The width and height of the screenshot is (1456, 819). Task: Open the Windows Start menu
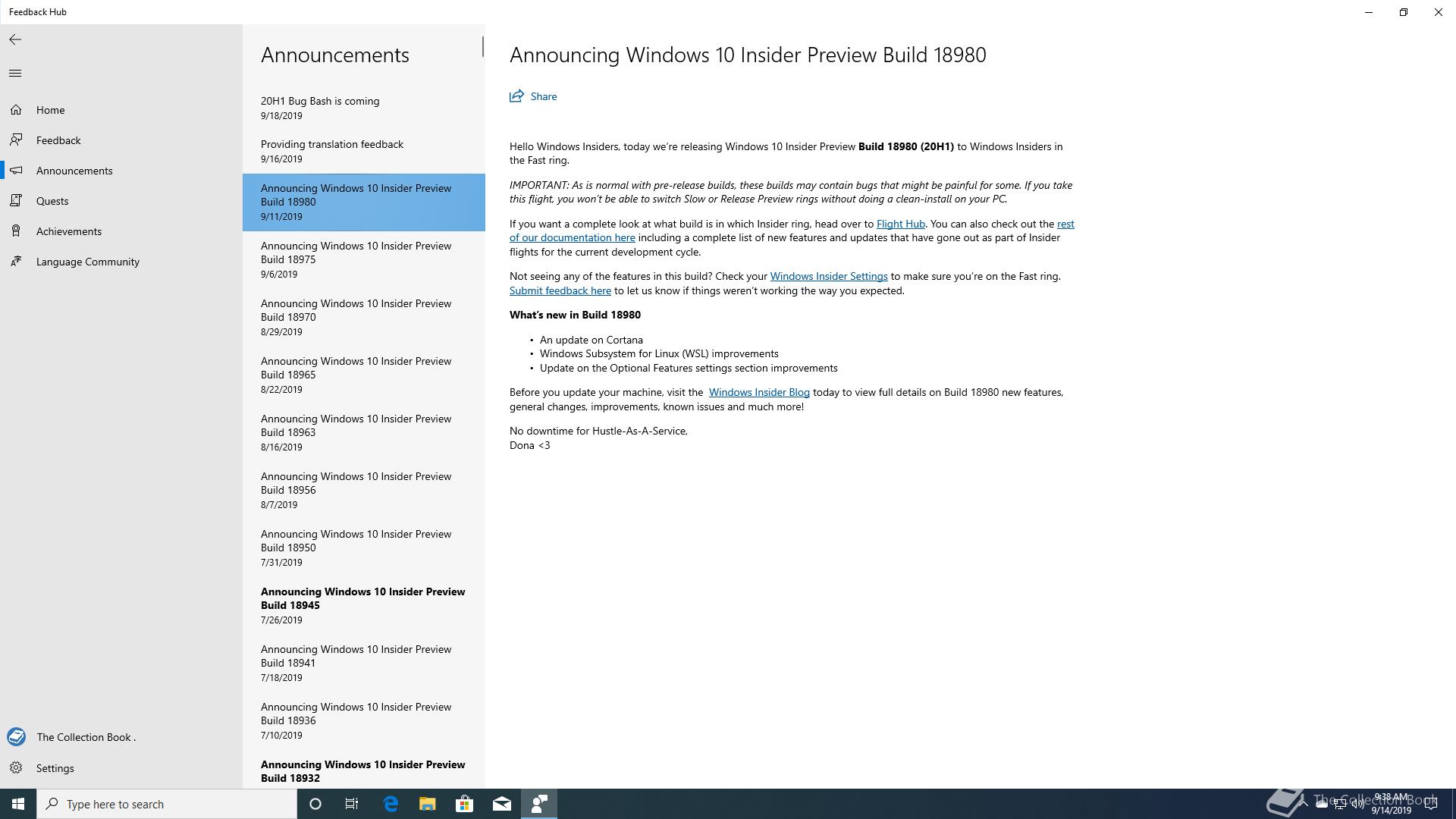click(x=18, y=804)
